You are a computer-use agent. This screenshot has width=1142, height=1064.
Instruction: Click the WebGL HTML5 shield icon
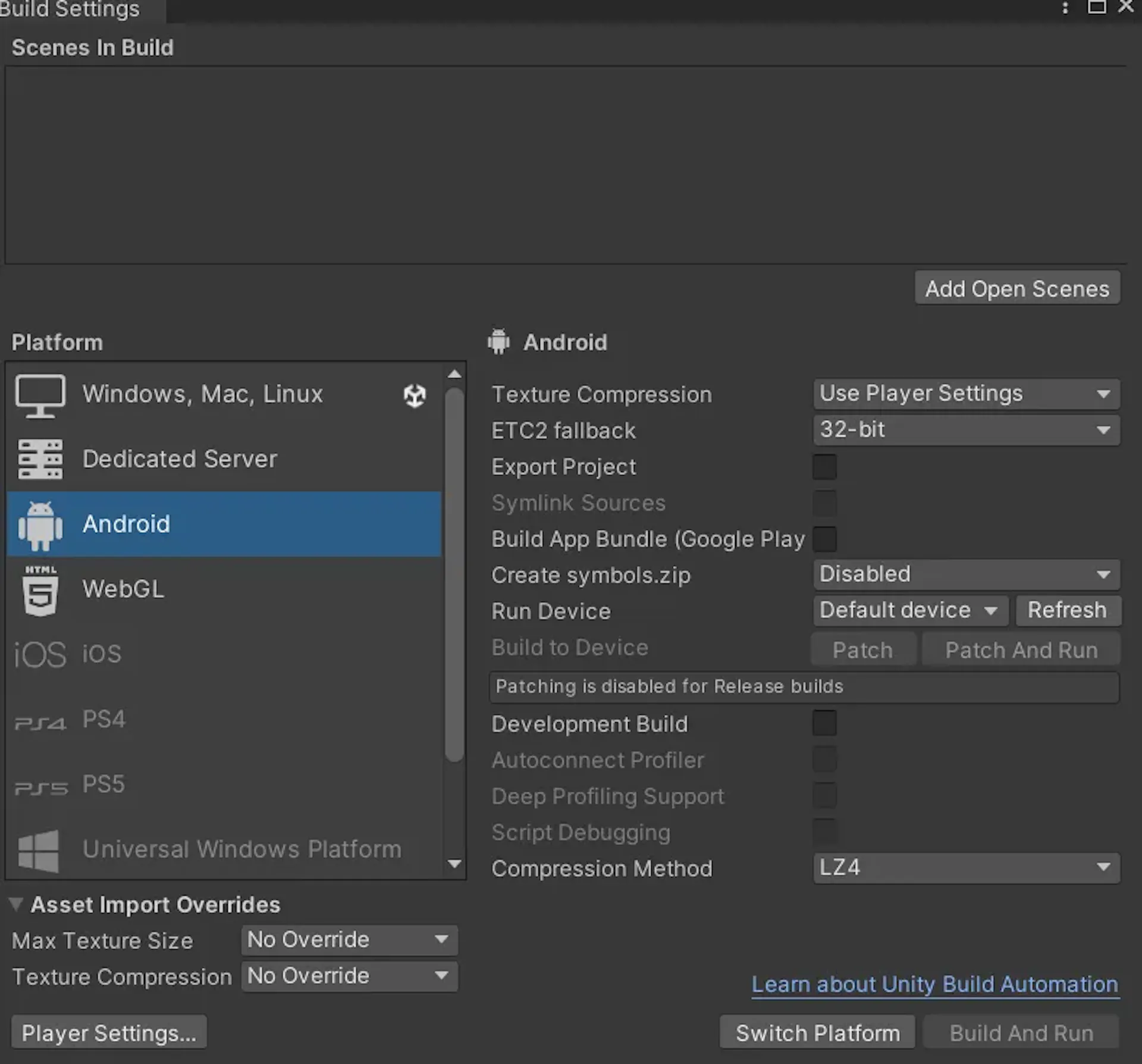coord(40,591)
